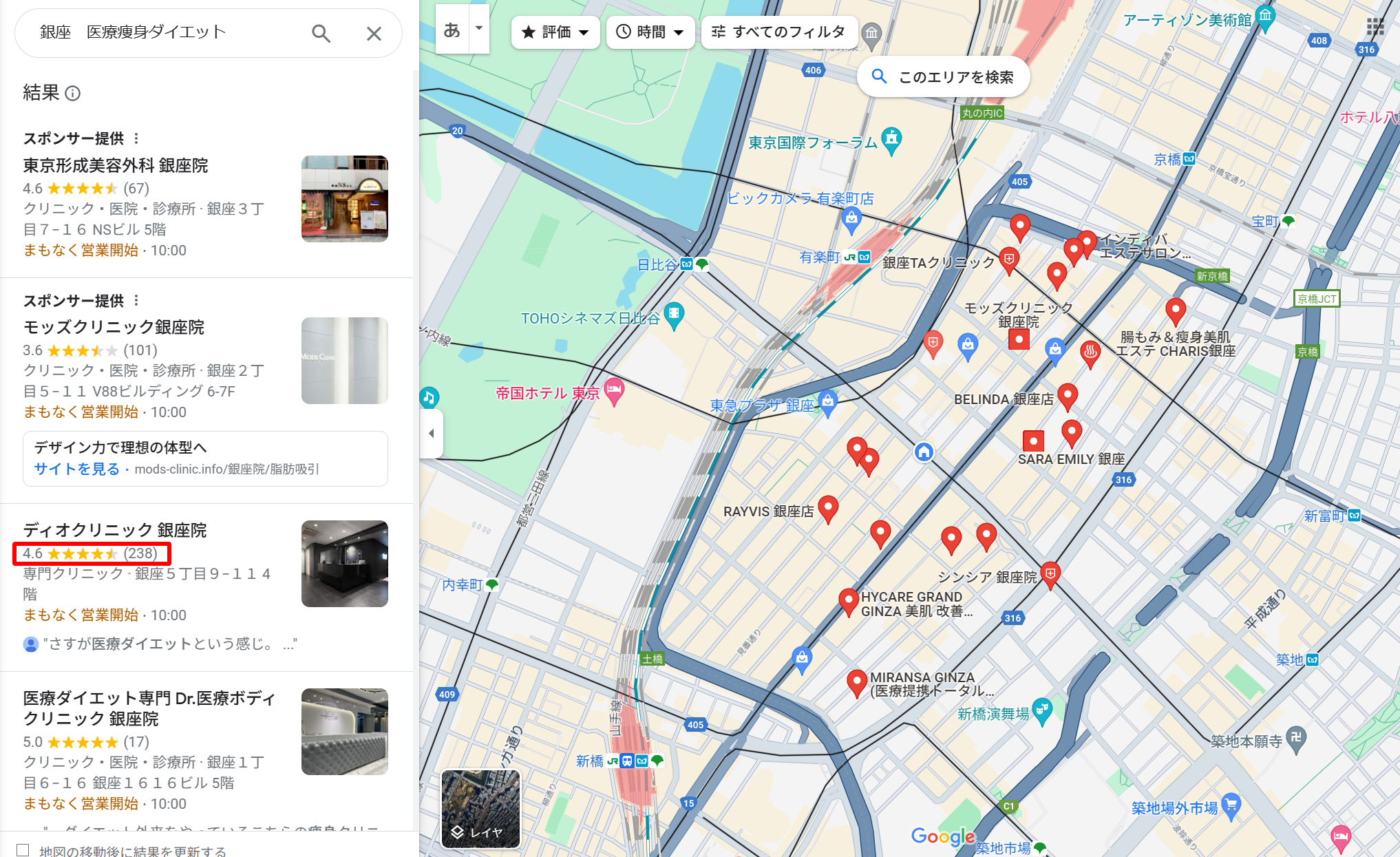1400x857 pixels.
Task: Click the 4.6 (238) rating of ディオクリニック
Action: (x=90, y=553)
